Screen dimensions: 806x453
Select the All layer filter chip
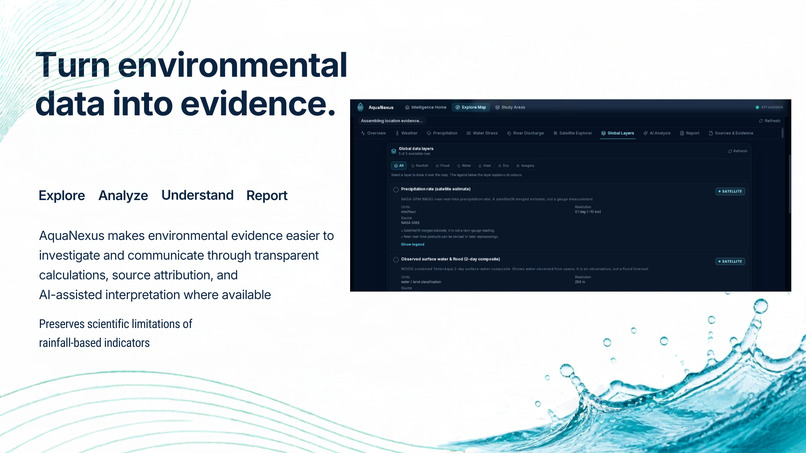pos(399,166)
